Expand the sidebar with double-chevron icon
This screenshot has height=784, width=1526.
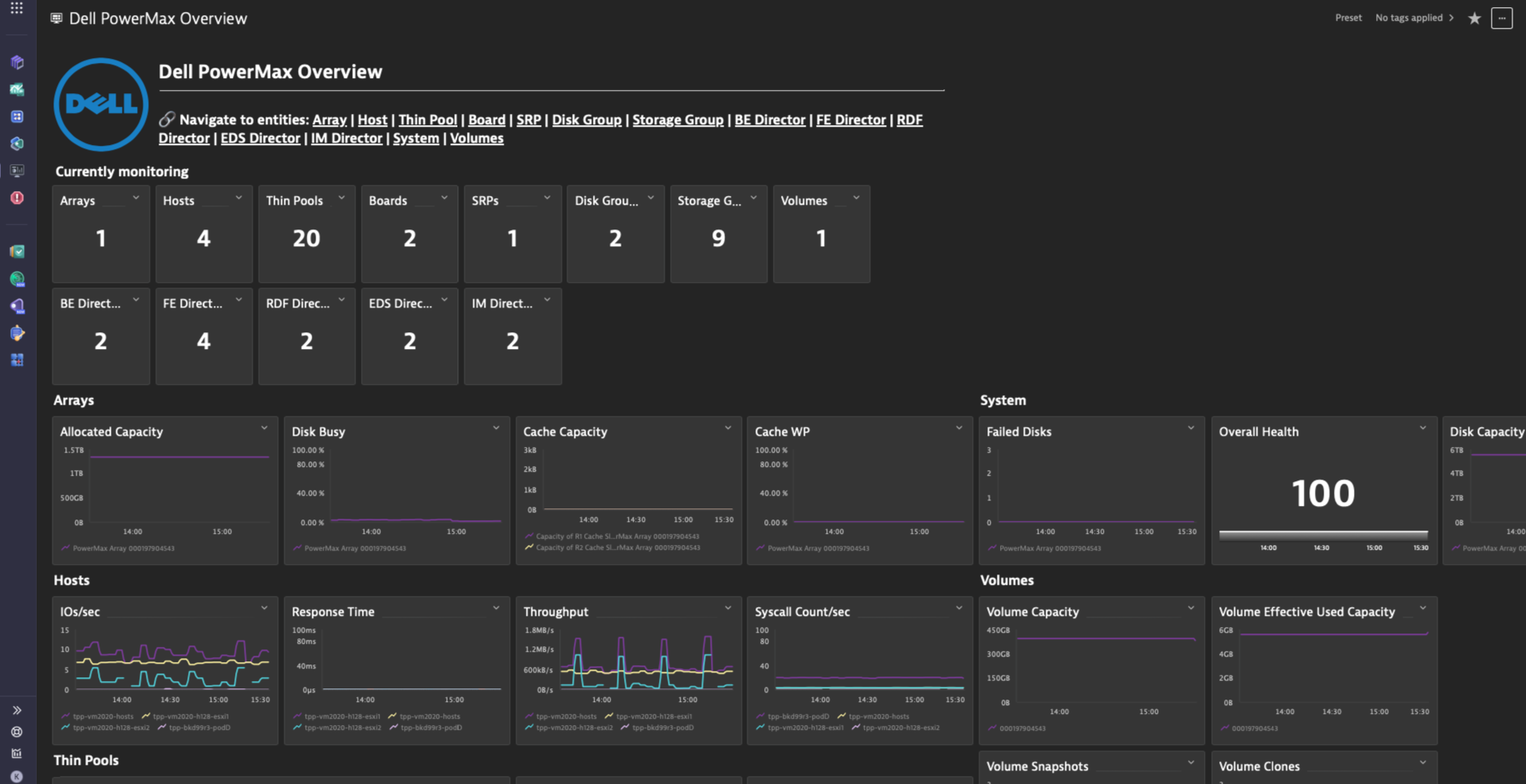pyautogui.click(x=17, y=710)
